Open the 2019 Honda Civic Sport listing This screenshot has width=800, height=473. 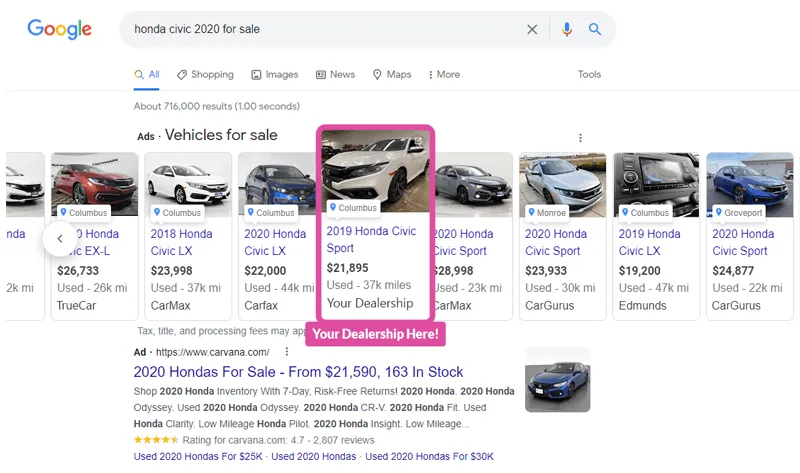tap(371, 239)
